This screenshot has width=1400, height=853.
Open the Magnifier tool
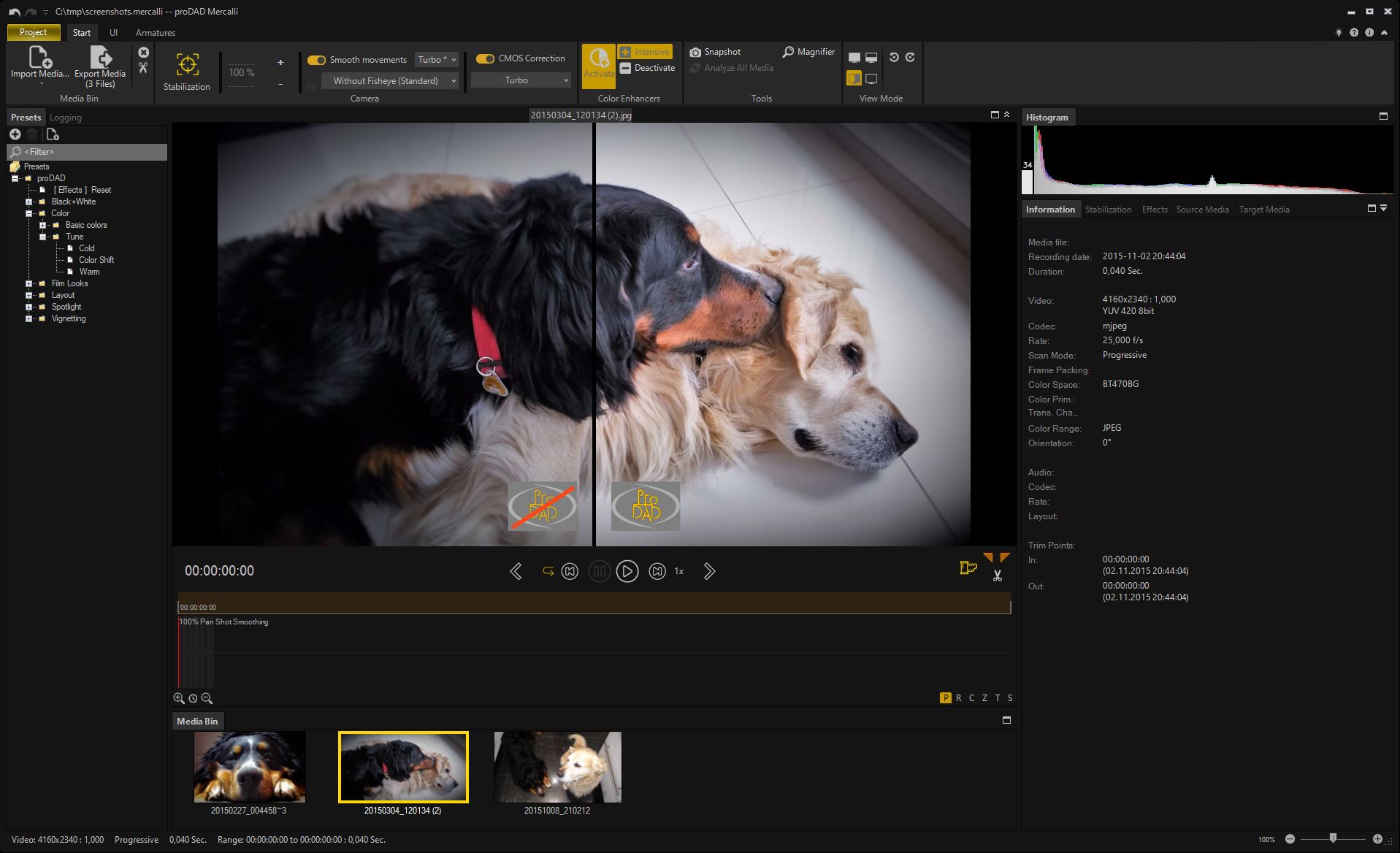tap(808, 52)
